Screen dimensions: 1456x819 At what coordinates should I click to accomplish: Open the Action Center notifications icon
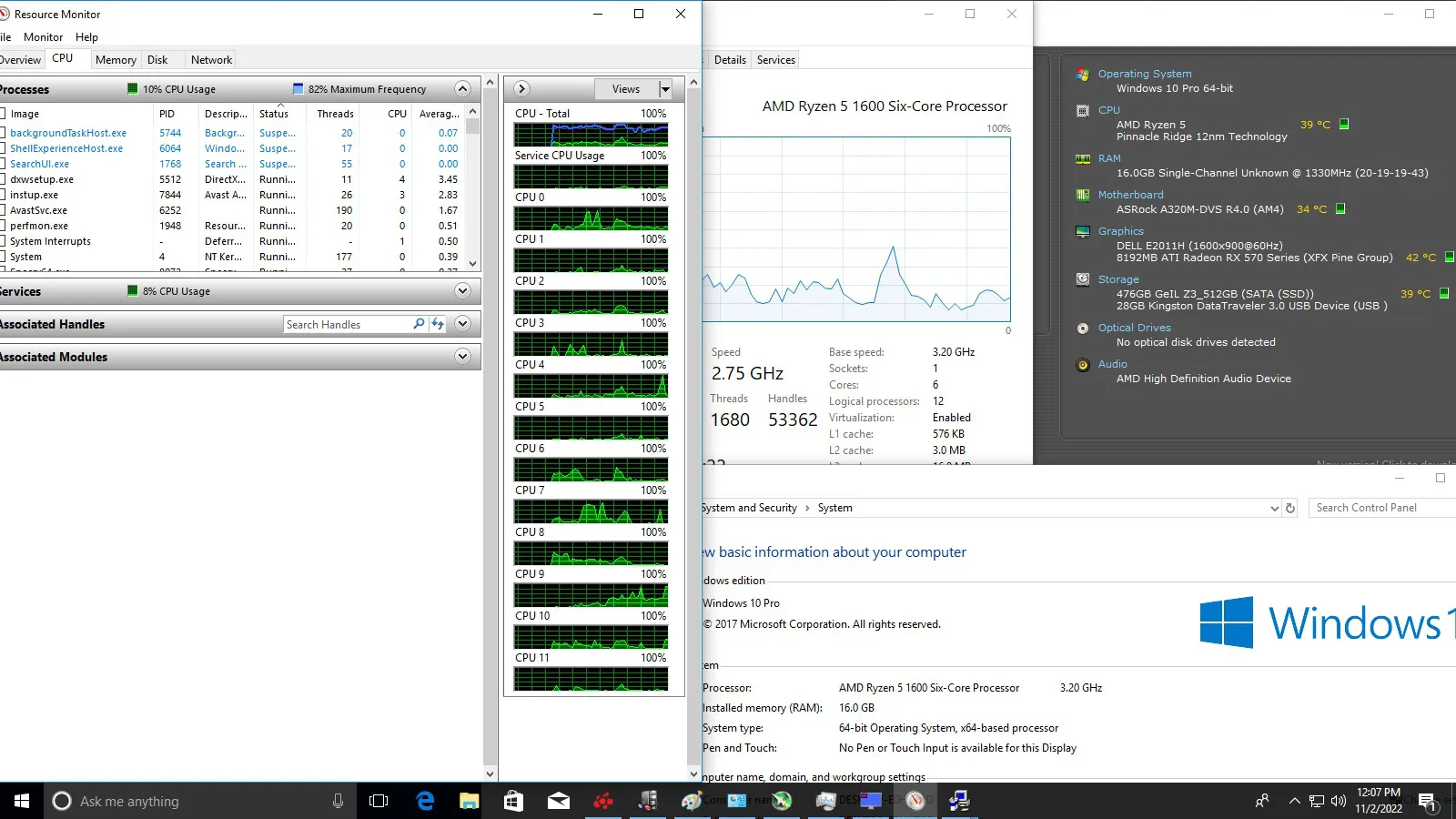pos(1427,801)
